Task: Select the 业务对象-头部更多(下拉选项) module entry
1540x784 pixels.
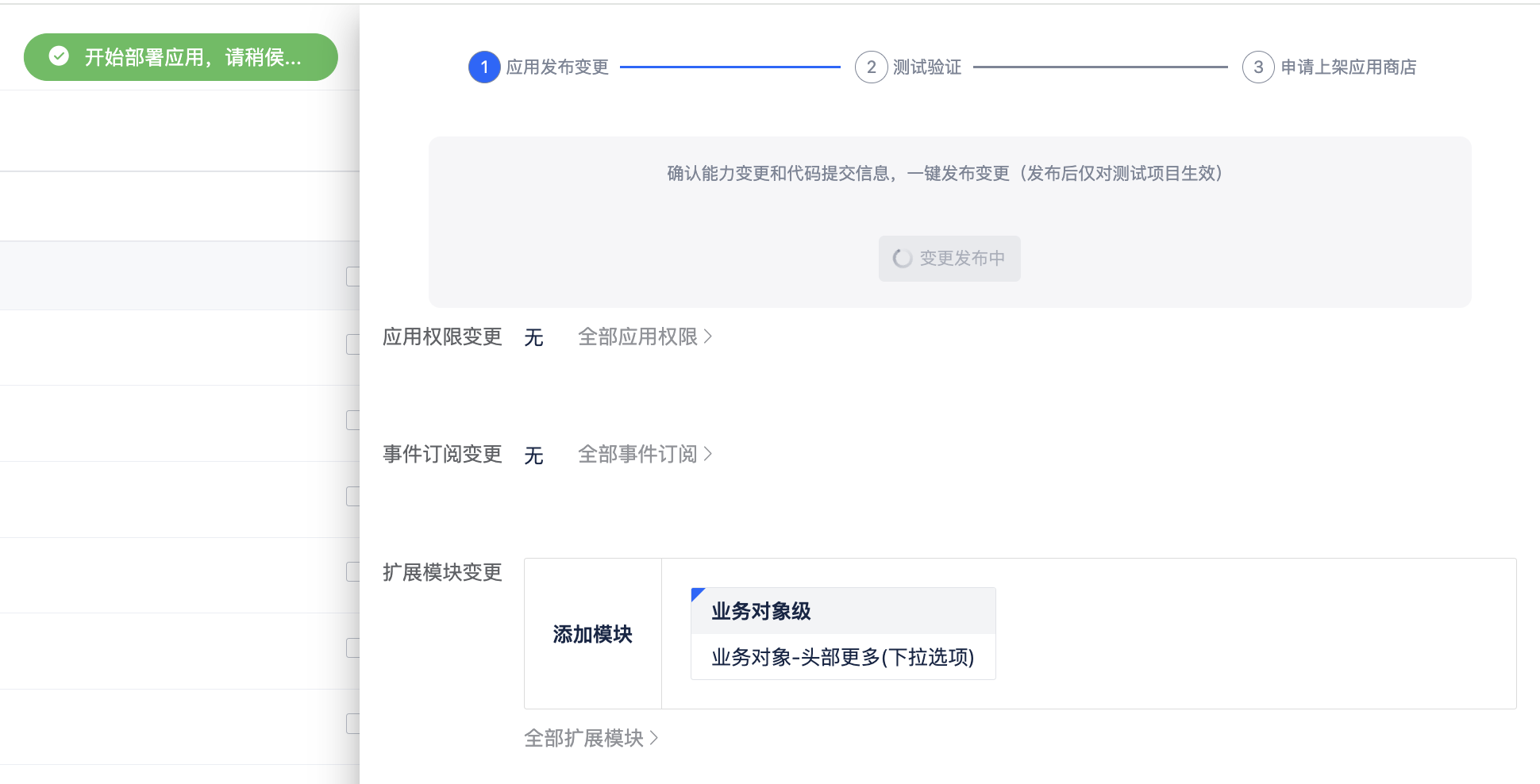Action: 842,657
